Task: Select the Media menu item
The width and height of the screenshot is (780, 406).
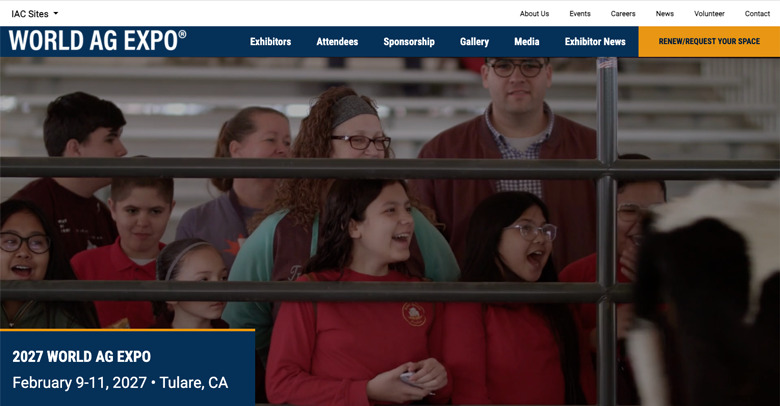Action: coord(527,42)
